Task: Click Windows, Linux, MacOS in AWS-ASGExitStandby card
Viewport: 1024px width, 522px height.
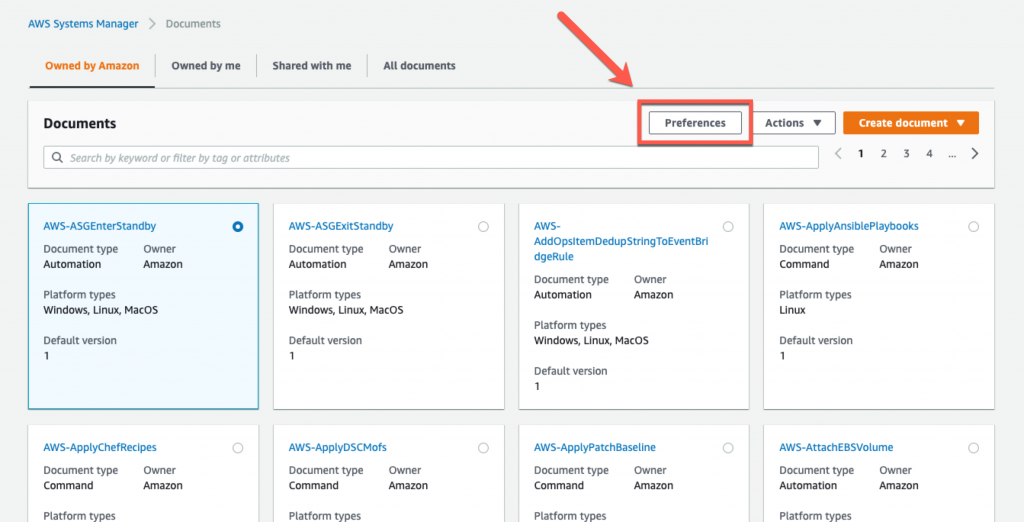Action: pyautogui.click(x=346, y=310)
